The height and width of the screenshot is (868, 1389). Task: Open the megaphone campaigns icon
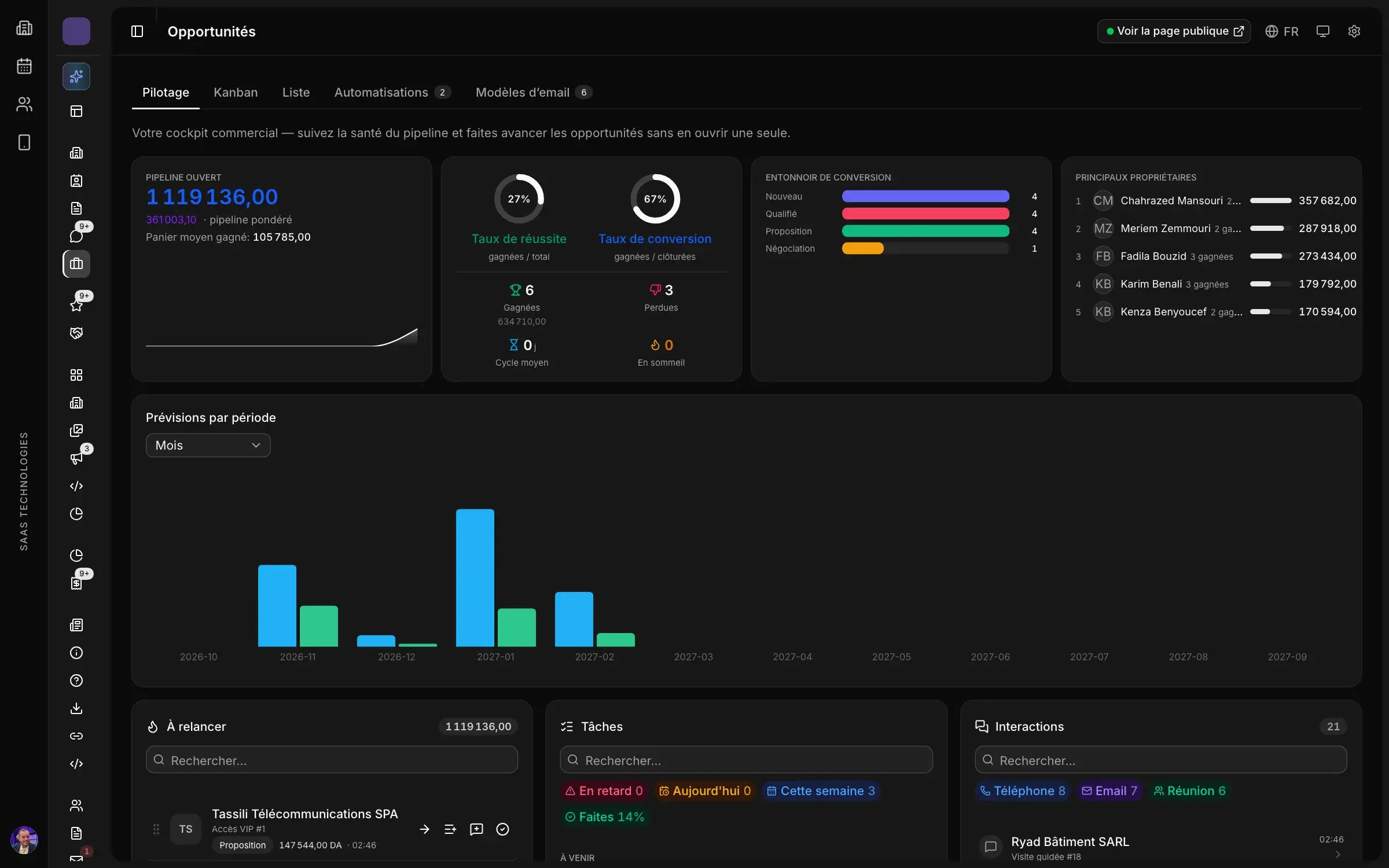click(x=76, y=458)
